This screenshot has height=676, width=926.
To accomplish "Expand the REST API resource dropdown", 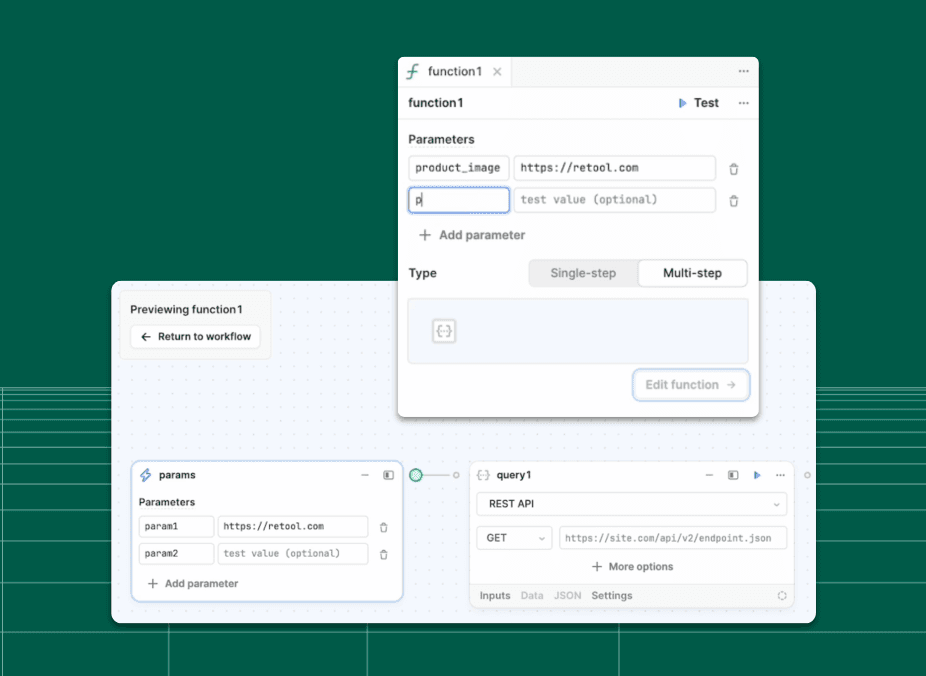I will tap(631, 505).
